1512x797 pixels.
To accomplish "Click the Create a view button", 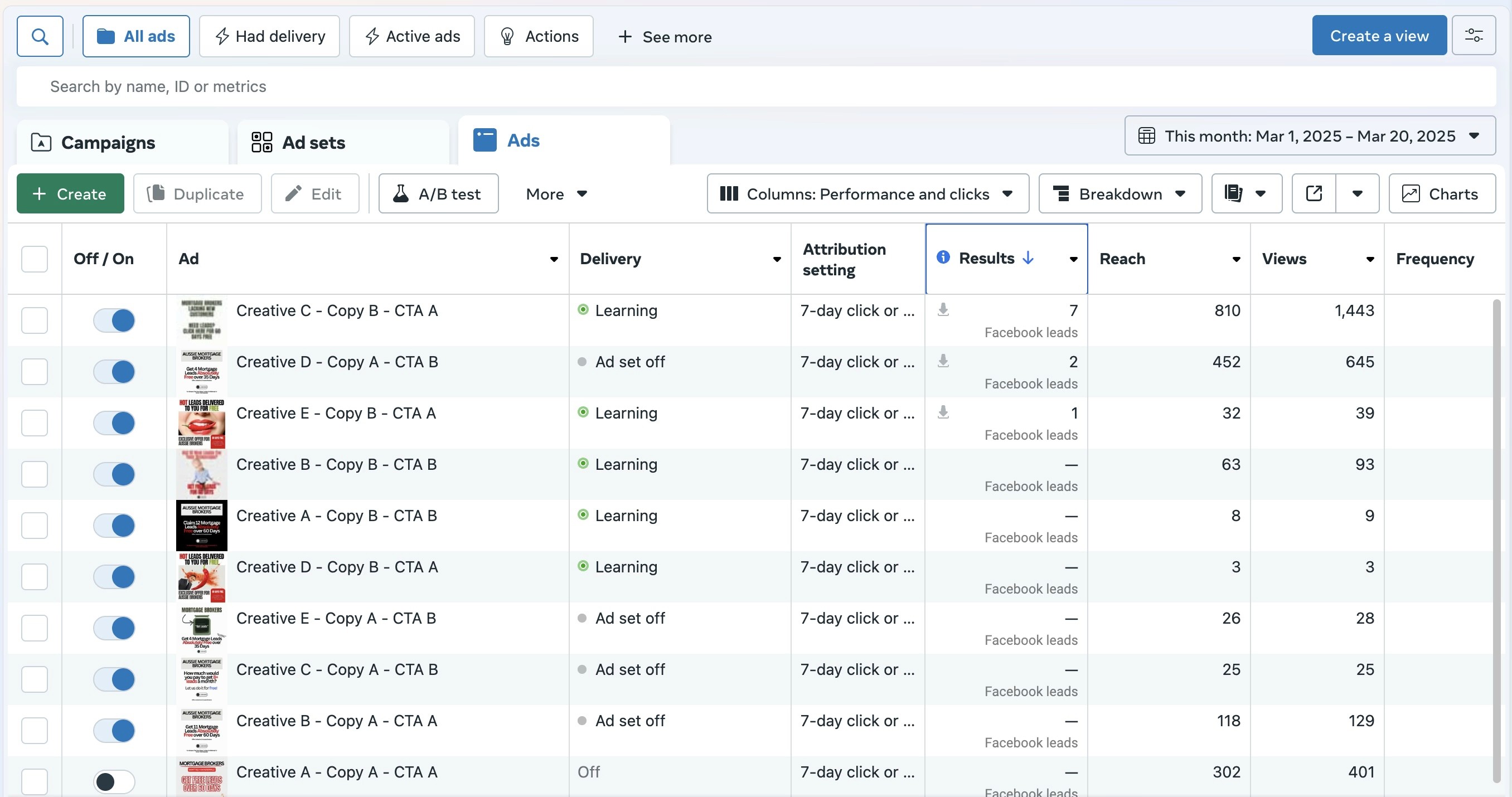I will click(x=1379, y=36).
